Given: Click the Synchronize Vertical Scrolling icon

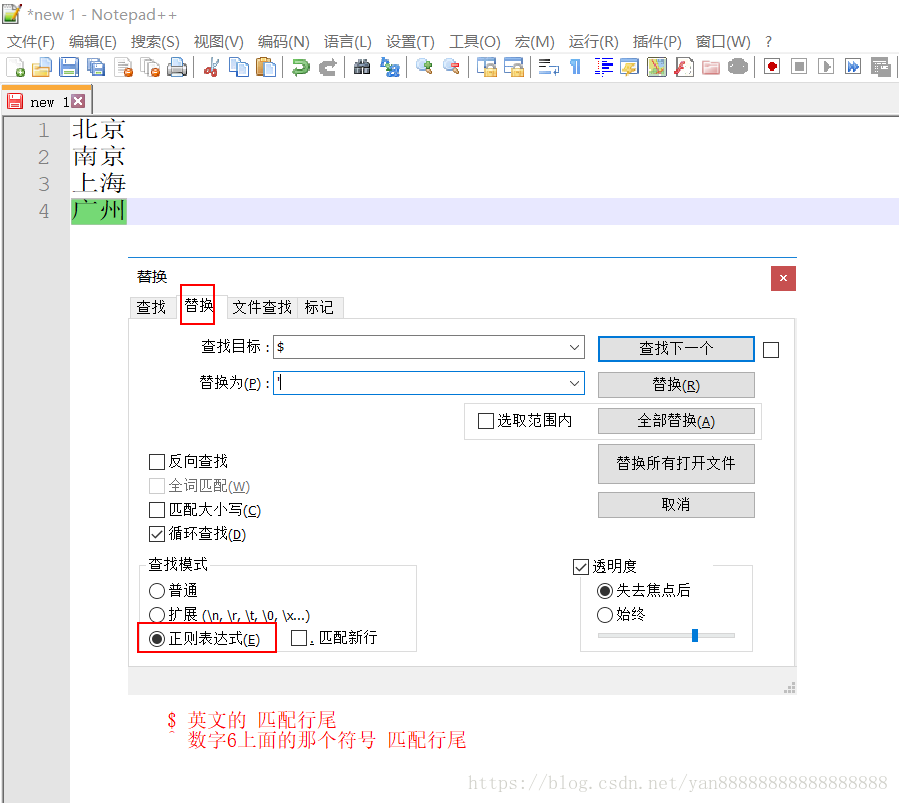Looking at the screenshot, I should pos(487,68).
